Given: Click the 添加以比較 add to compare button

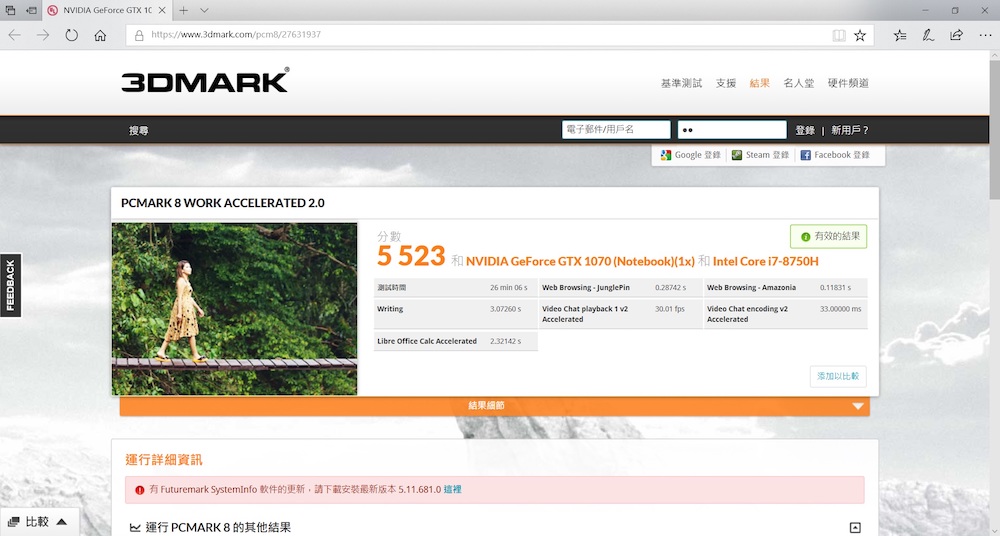Looking at the screenshot, I should pyautogui.click(x=838, y=376).
